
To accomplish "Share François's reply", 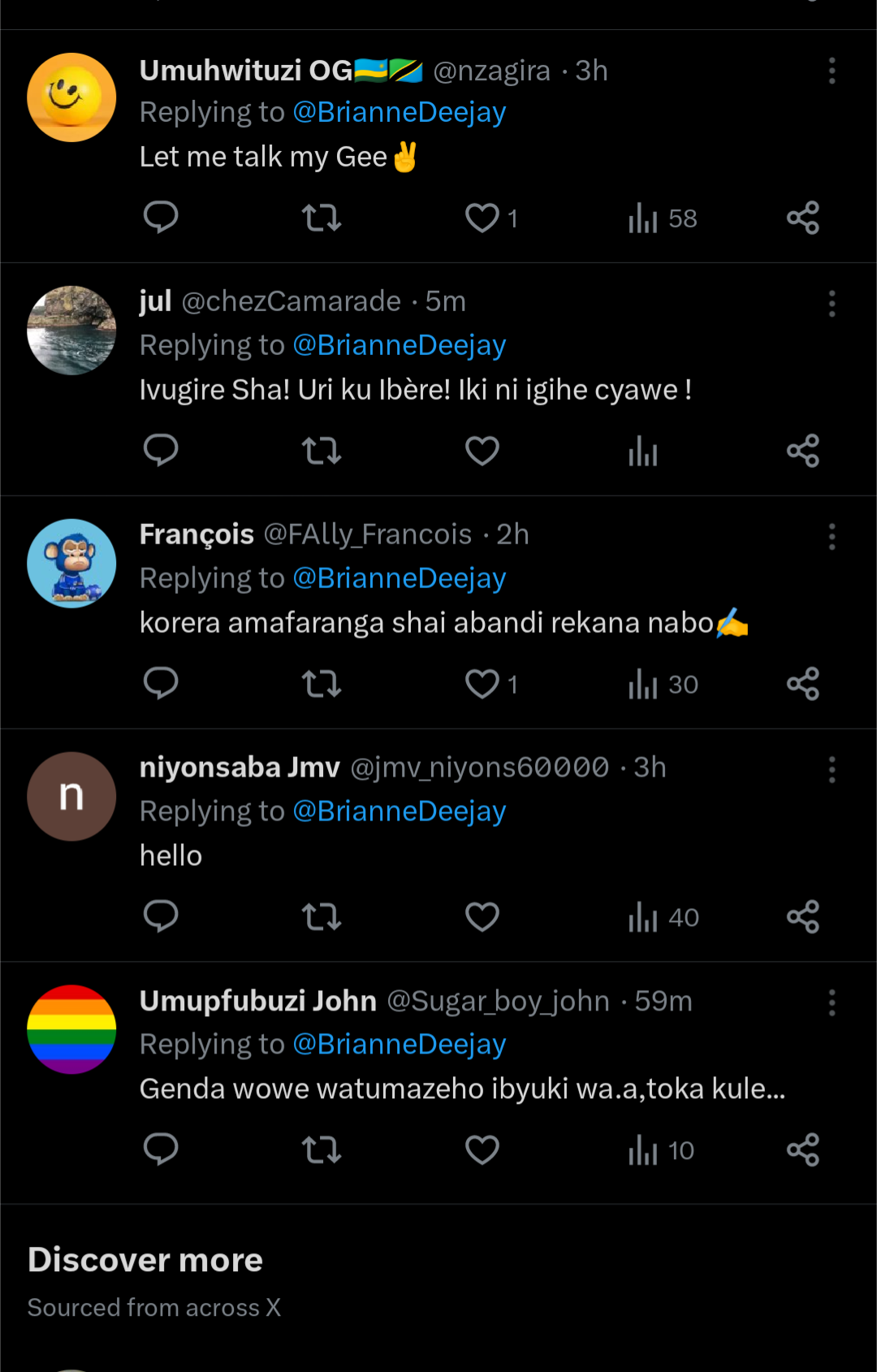I will [803, 684].
